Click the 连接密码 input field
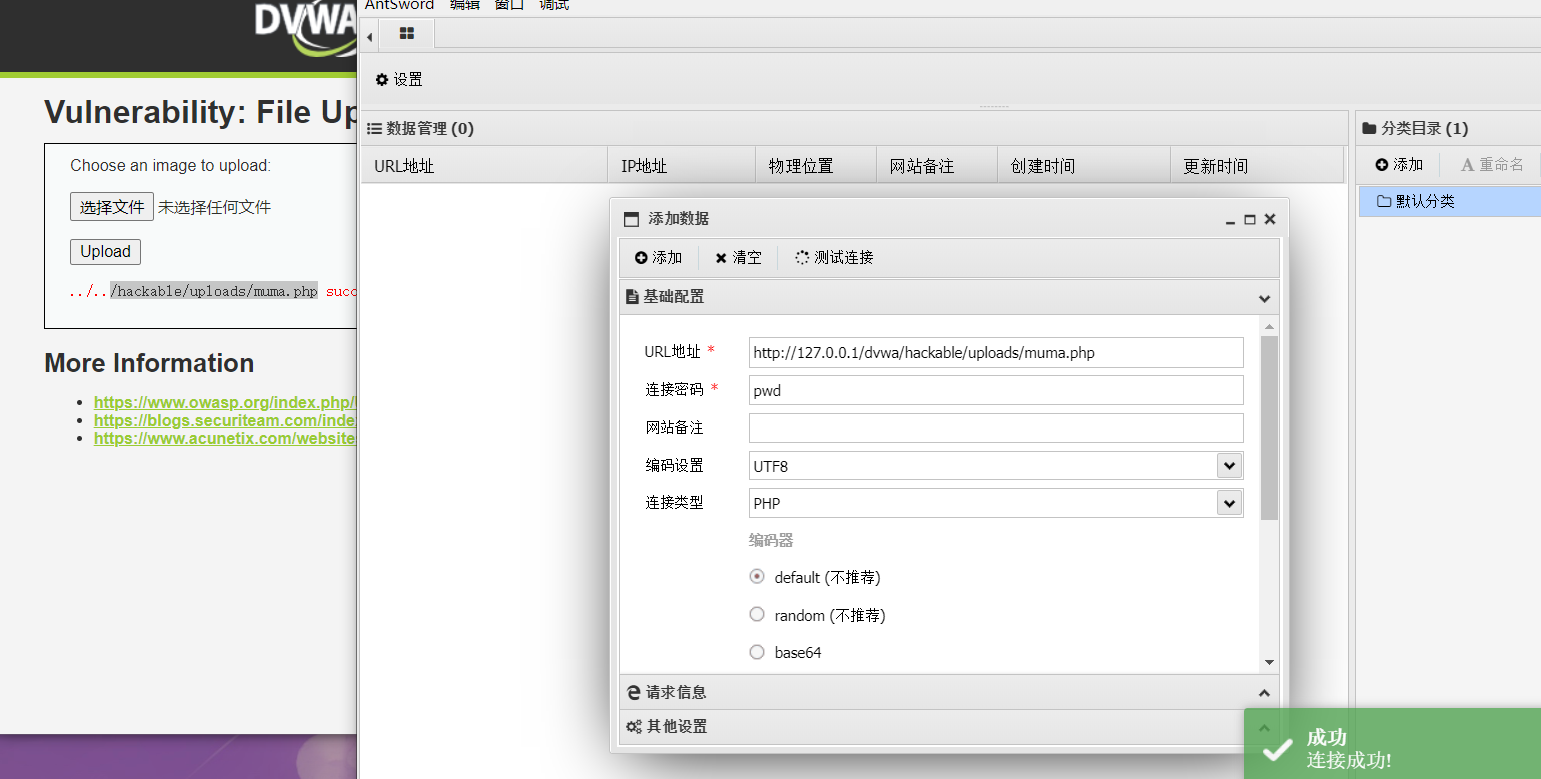Screen dimensions: 1541x779 [x=996, y=390]
